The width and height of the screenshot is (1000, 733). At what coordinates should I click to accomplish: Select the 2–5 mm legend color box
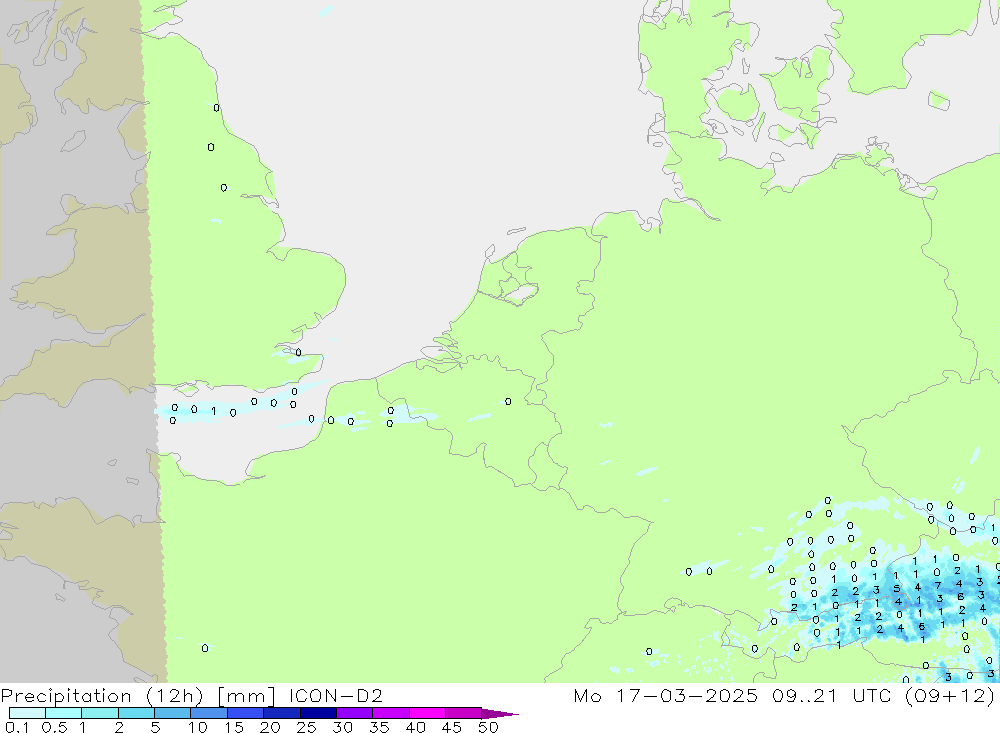[136, 713]
